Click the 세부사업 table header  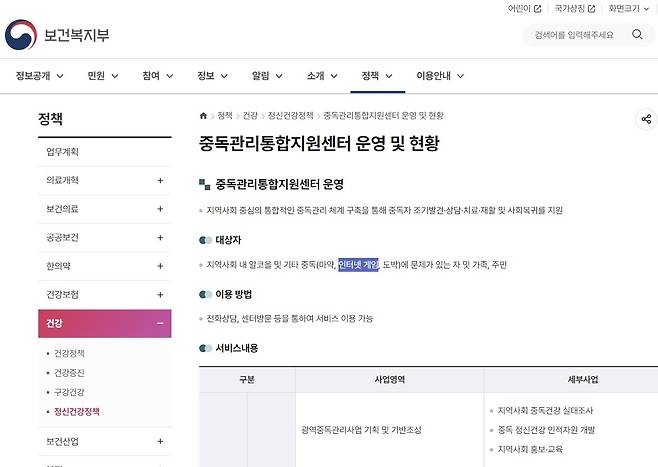(x=583, y=380)
